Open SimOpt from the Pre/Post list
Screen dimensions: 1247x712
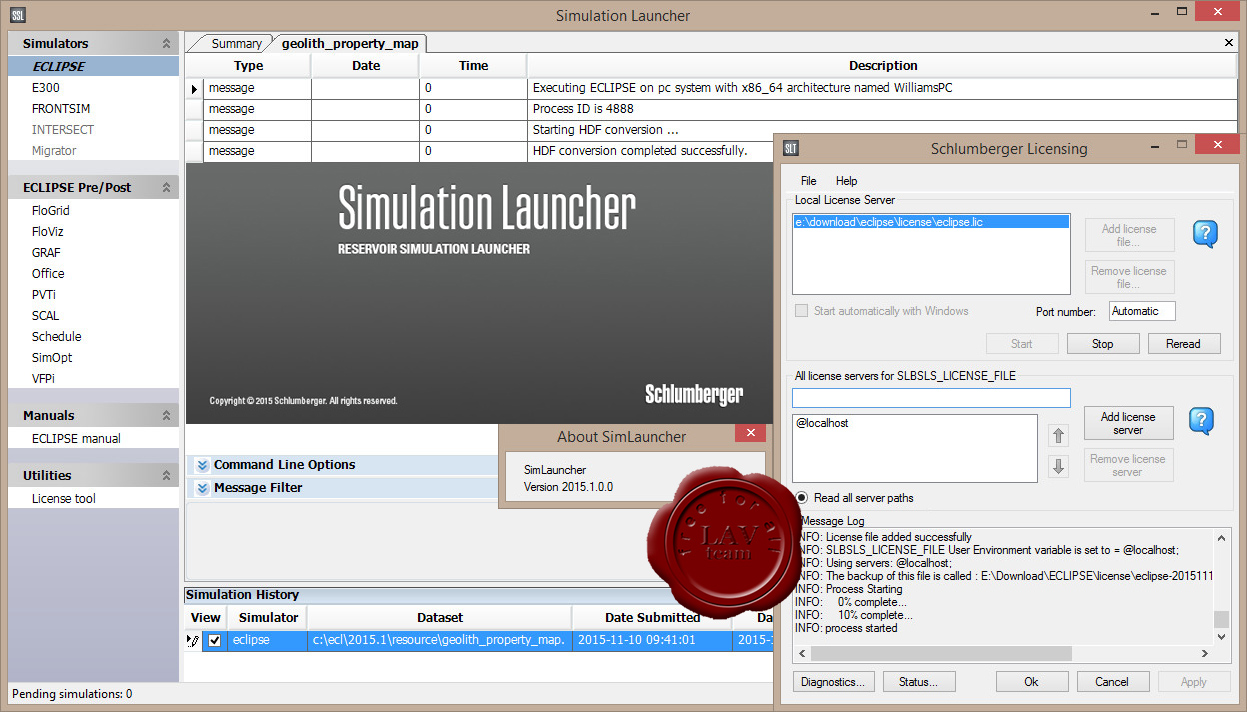(x=52, y=358)
